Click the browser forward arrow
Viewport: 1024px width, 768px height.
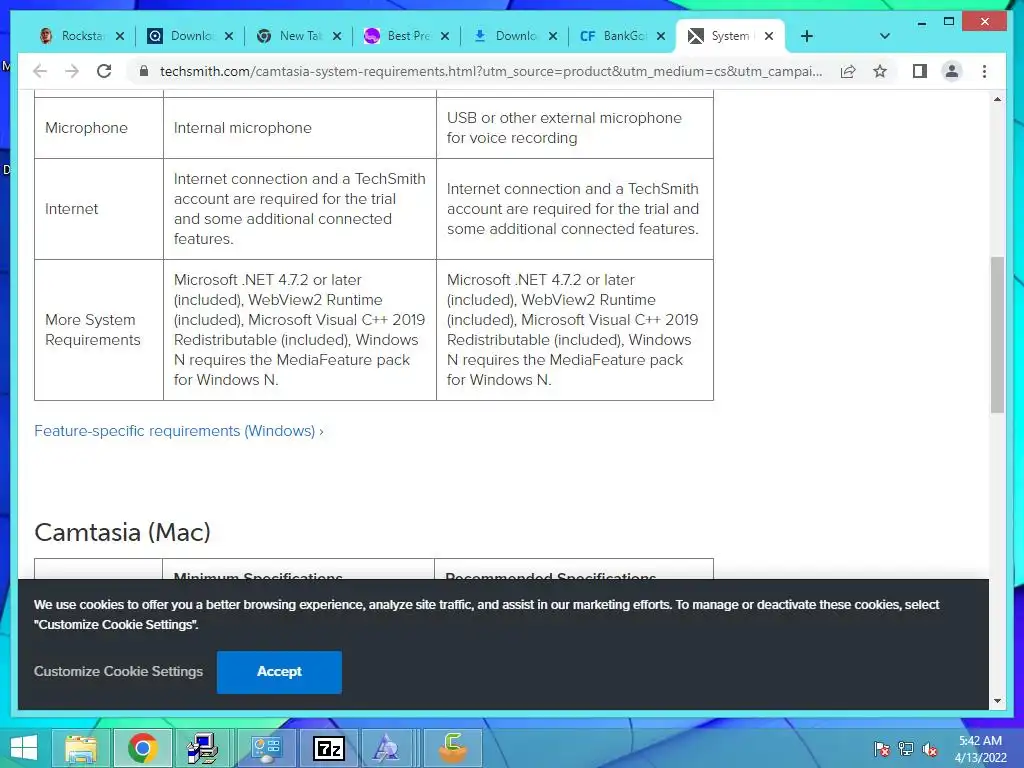click(x=72, y=71)
